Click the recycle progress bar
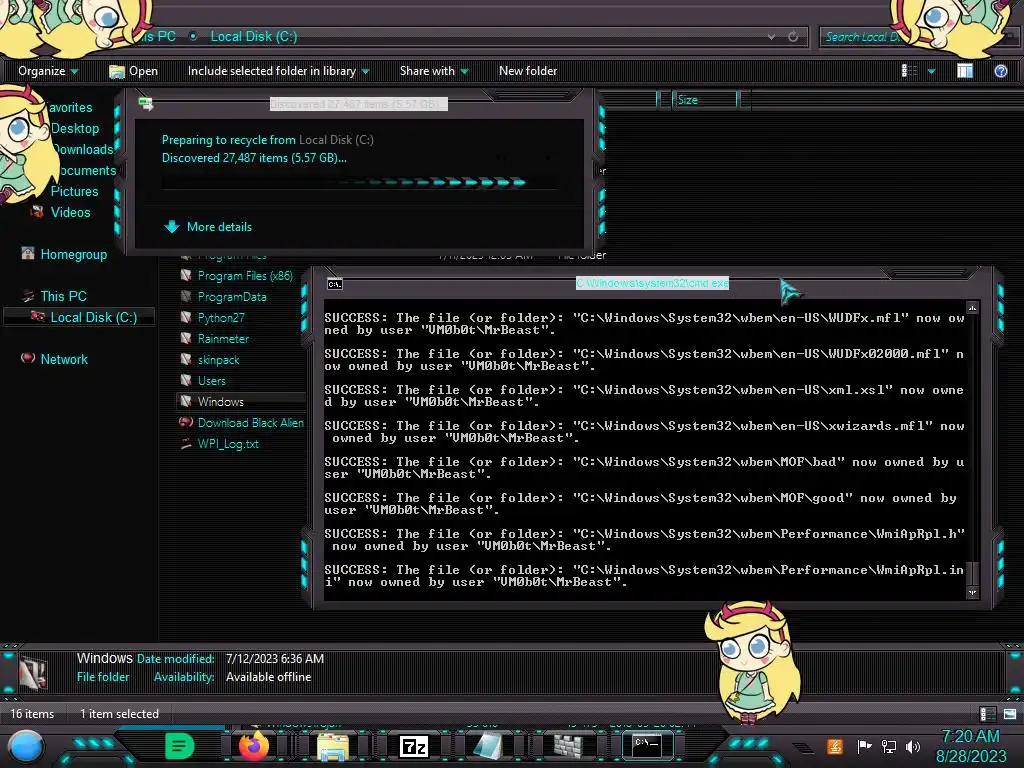Viewport: 1024px width, 768px height. coord(359,182)
